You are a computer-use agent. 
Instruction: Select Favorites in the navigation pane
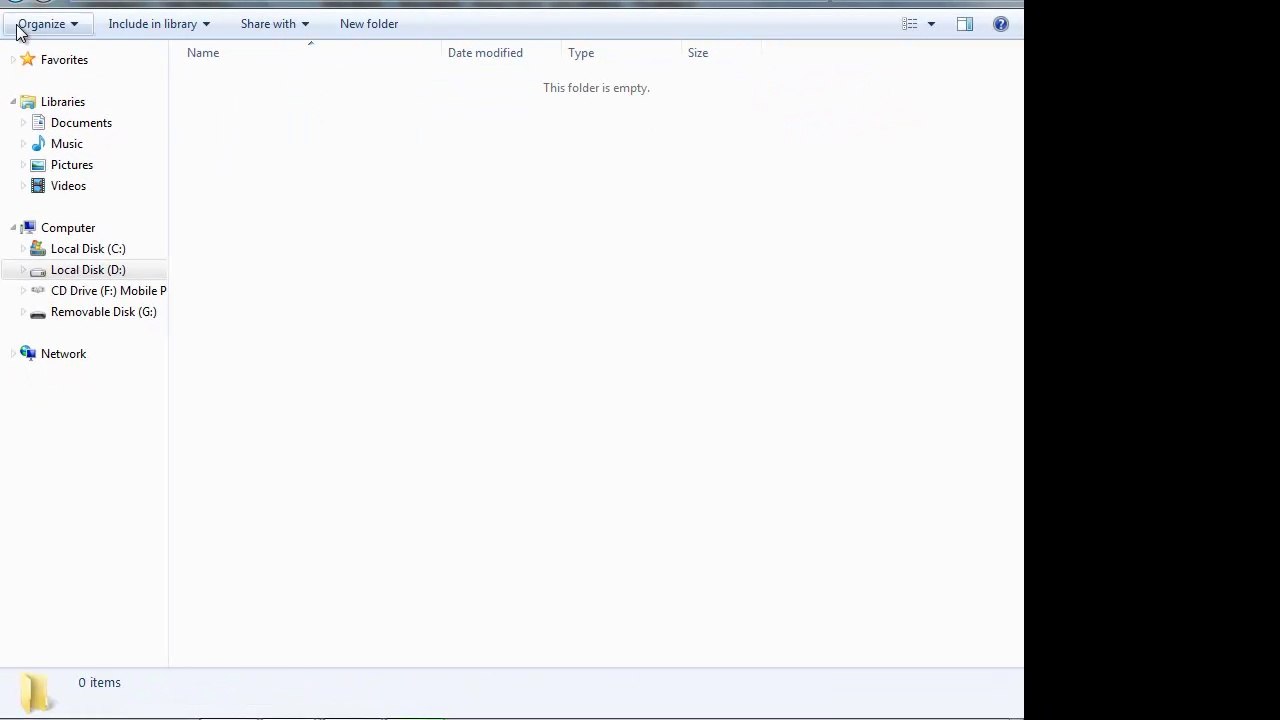64,60
